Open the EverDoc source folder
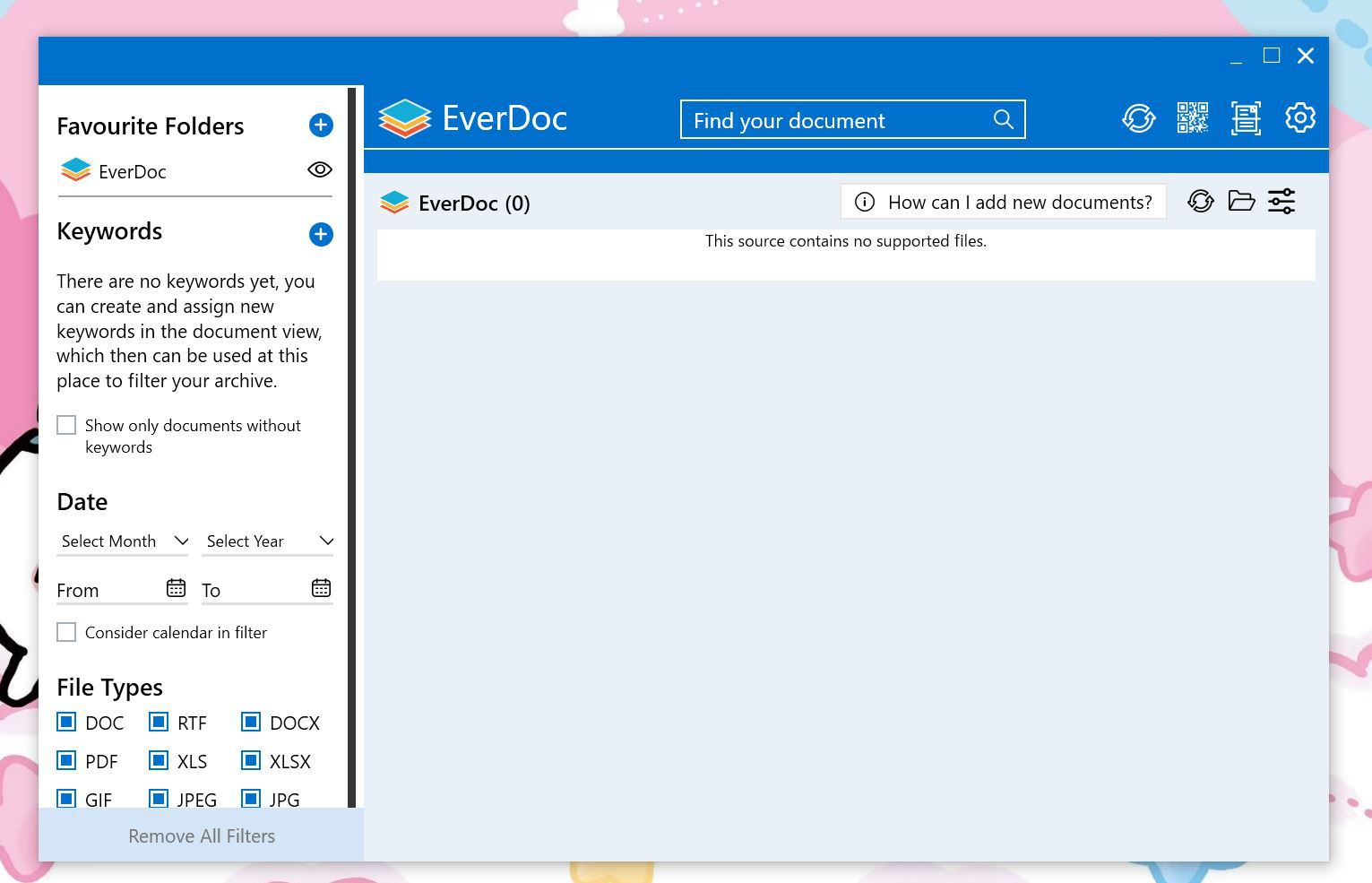The image size is (1372, 883). tap(1241, 201)
